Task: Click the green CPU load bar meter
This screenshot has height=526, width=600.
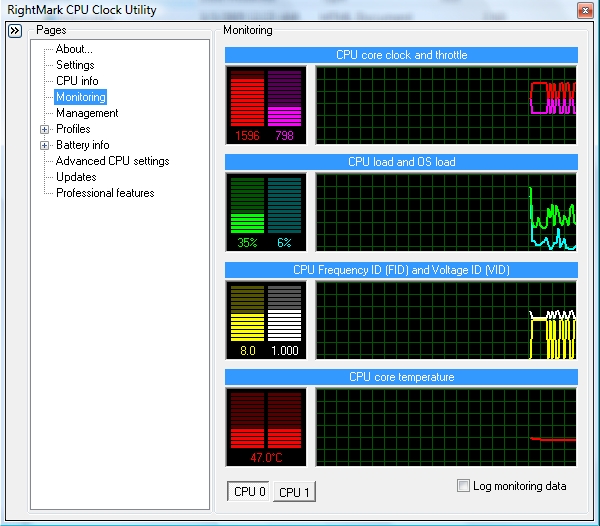Action: point(247,205)
